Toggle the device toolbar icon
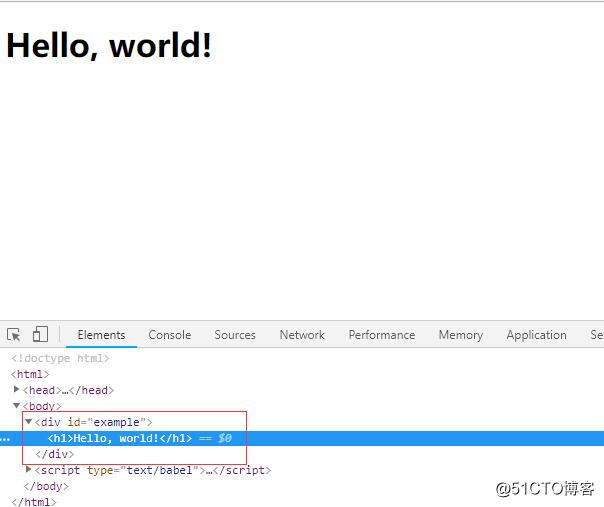This screenshot has width=604, height=507. [40, 334]
